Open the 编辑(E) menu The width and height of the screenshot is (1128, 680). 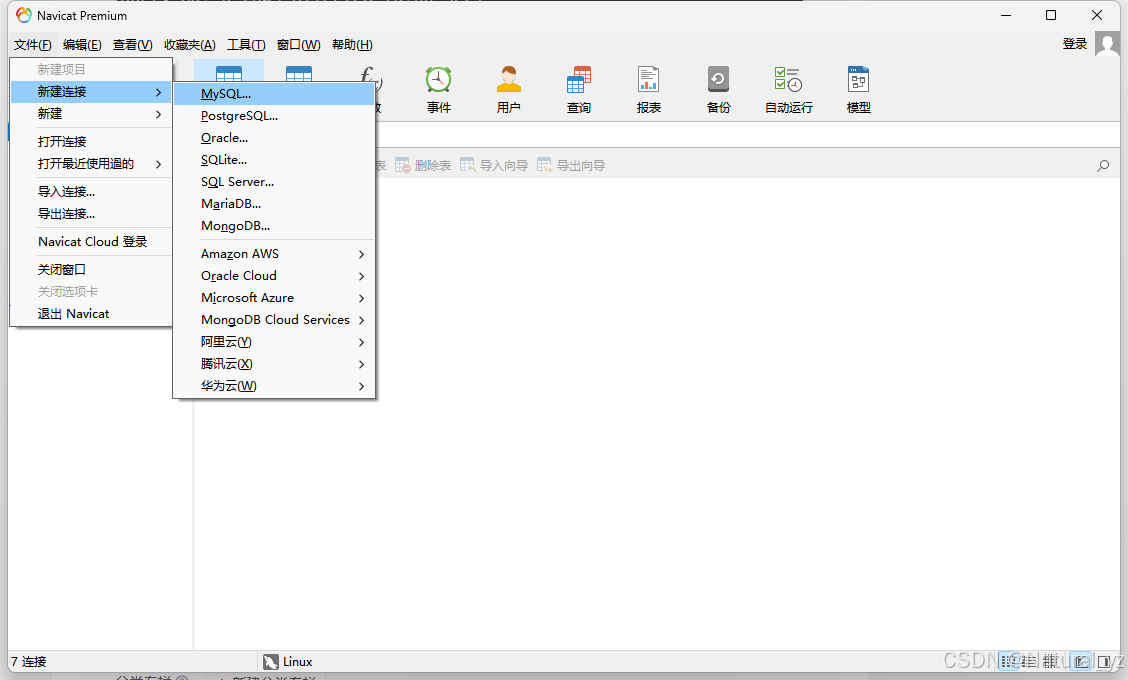click(82, 45)
